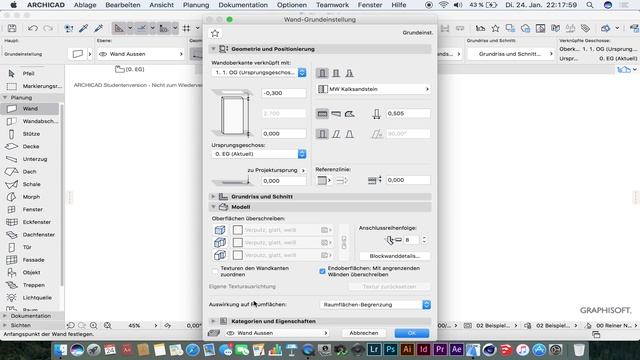
Task: Open Raumflächen-Begrenzung dropdown
Action: (375, 305)
